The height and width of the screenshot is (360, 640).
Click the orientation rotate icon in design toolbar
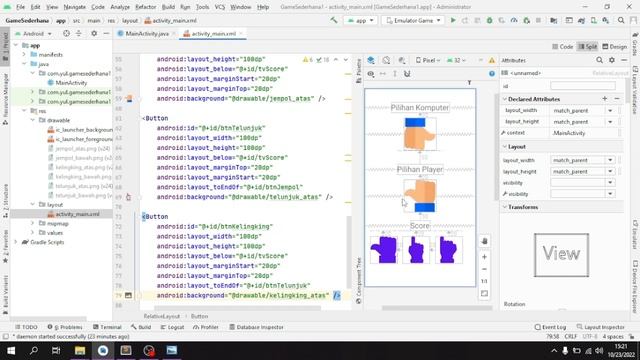pos(386,60)
